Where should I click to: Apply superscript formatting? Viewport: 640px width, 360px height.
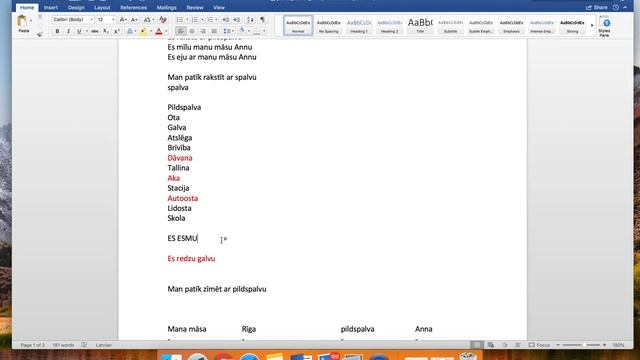point(117,31)
